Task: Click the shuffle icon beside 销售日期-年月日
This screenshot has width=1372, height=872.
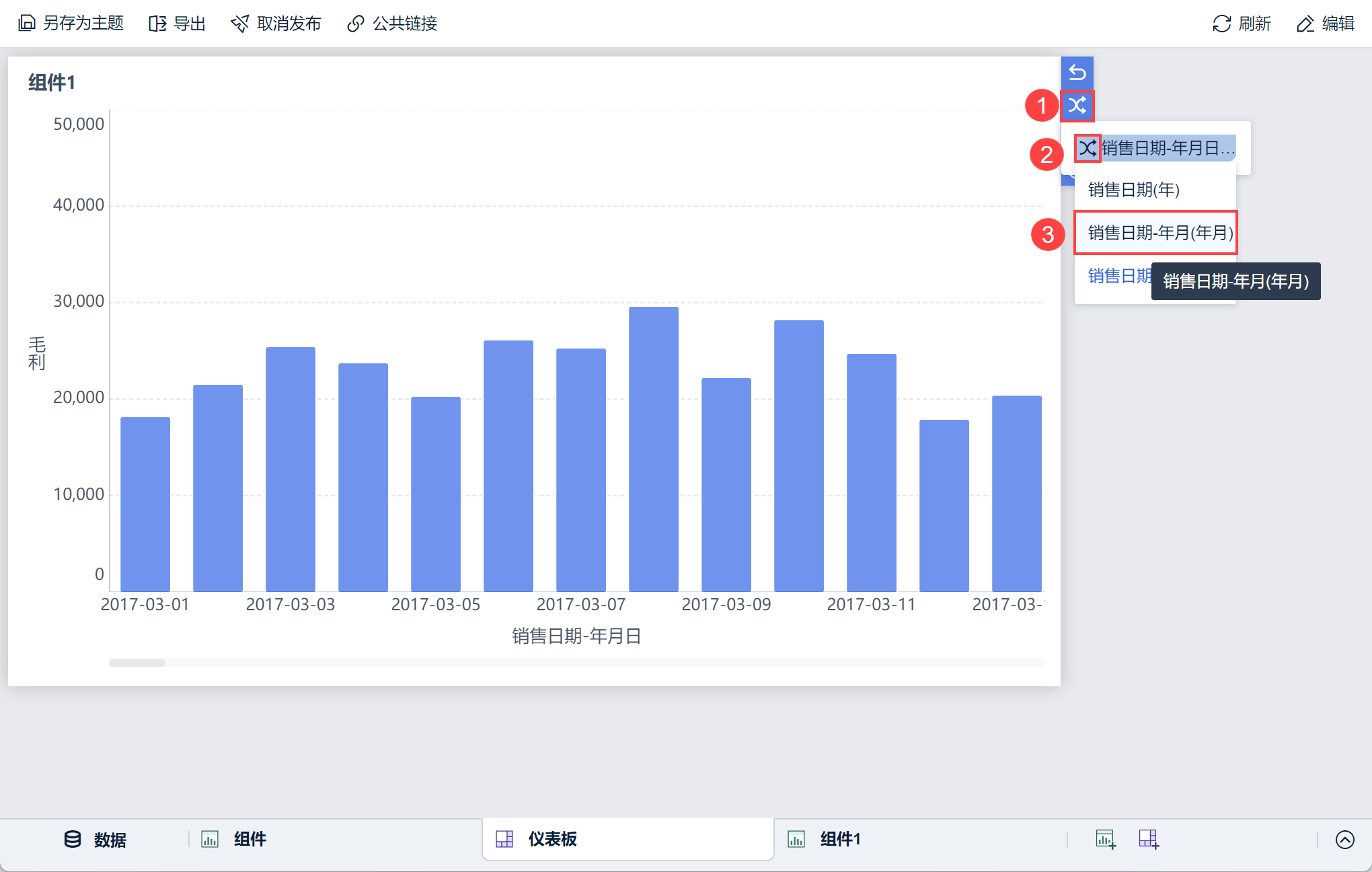Action: (x=1087, y=148)
